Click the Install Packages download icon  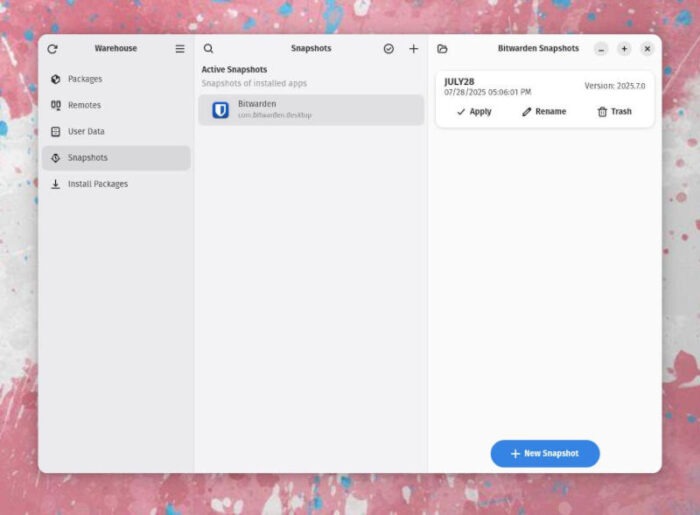(x=56, y=184)
